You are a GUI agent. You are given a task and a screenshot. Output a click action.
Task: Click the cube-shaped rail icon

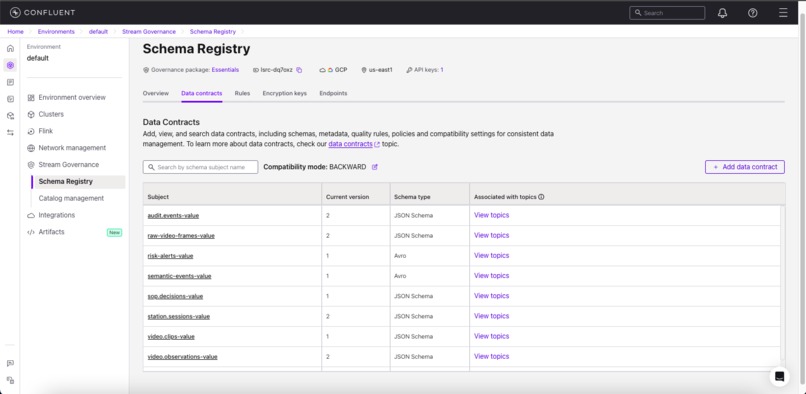(x=10, y=116)
